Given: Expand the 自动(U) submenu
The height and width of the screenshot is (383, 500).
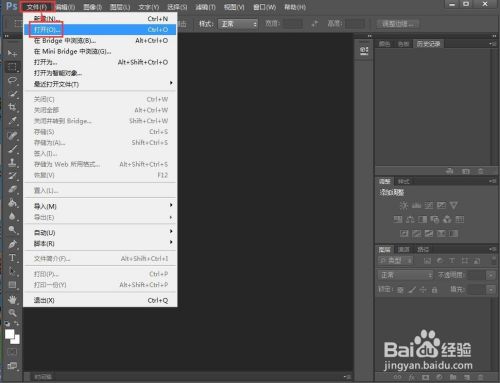Looking at the screenshot, I should 100,233.
